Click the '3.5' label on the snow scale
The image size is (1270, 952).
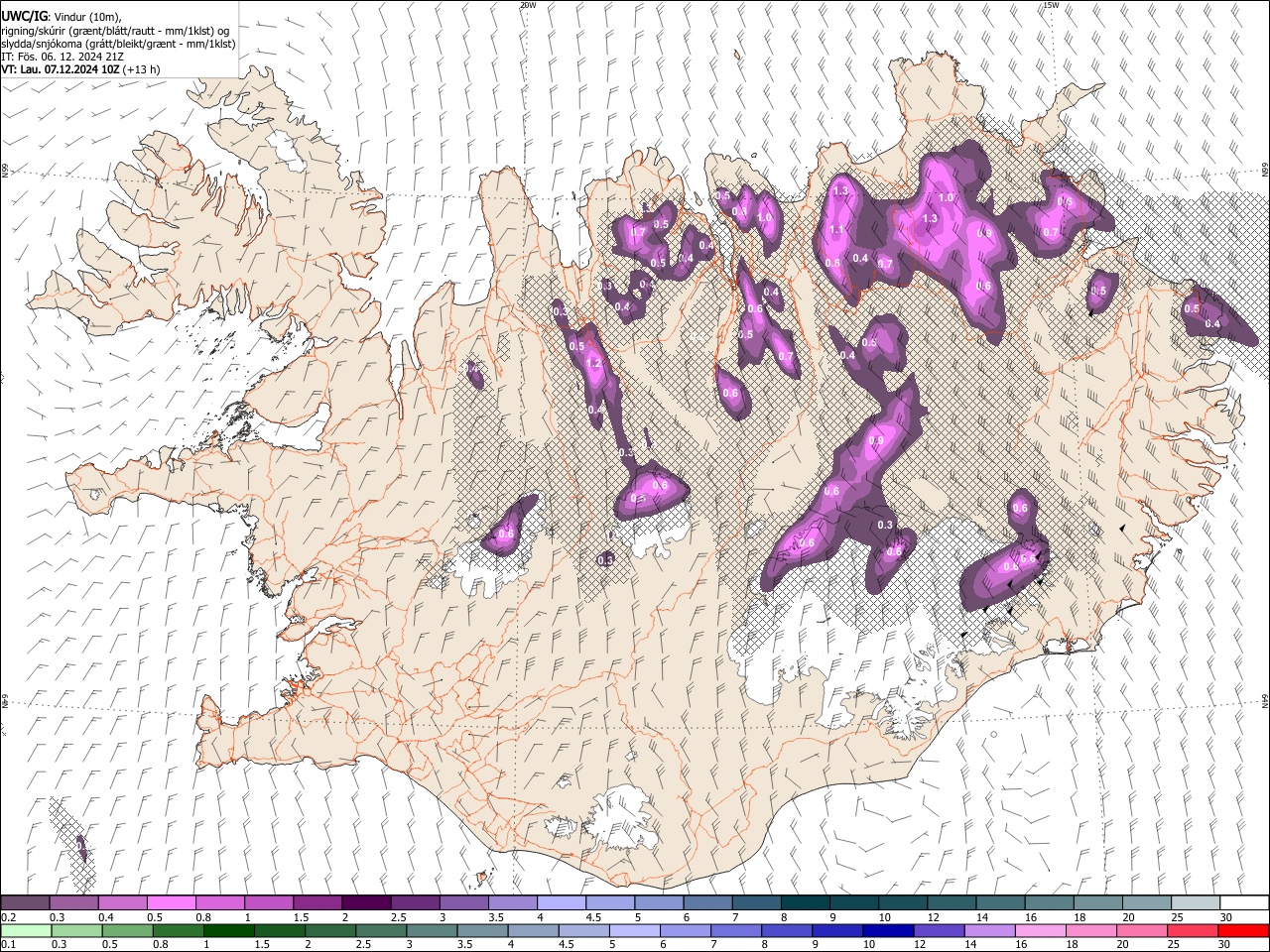(x=495, y=917)
